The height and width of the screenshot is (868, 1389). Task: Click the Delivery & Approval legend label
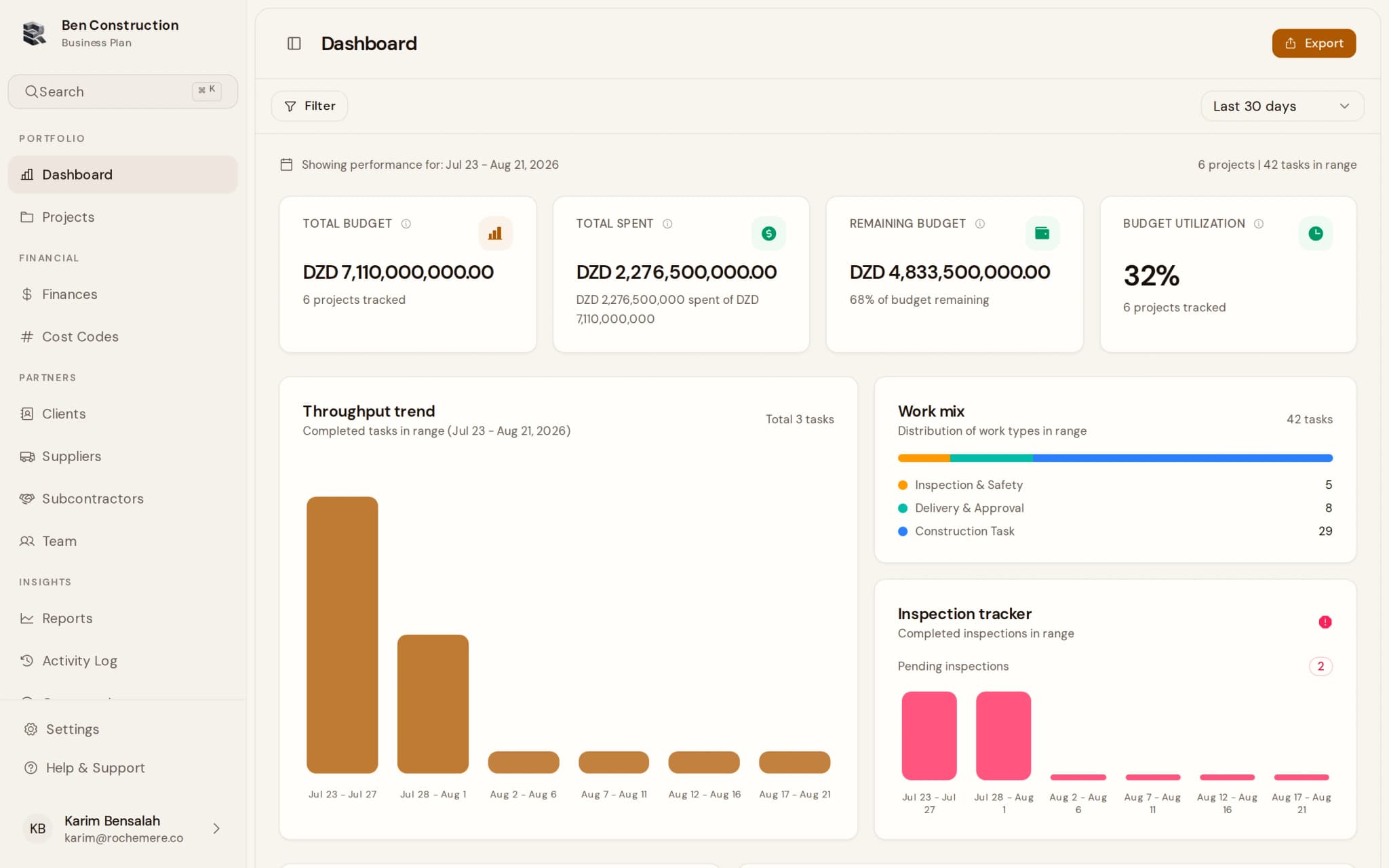[969, 508]
